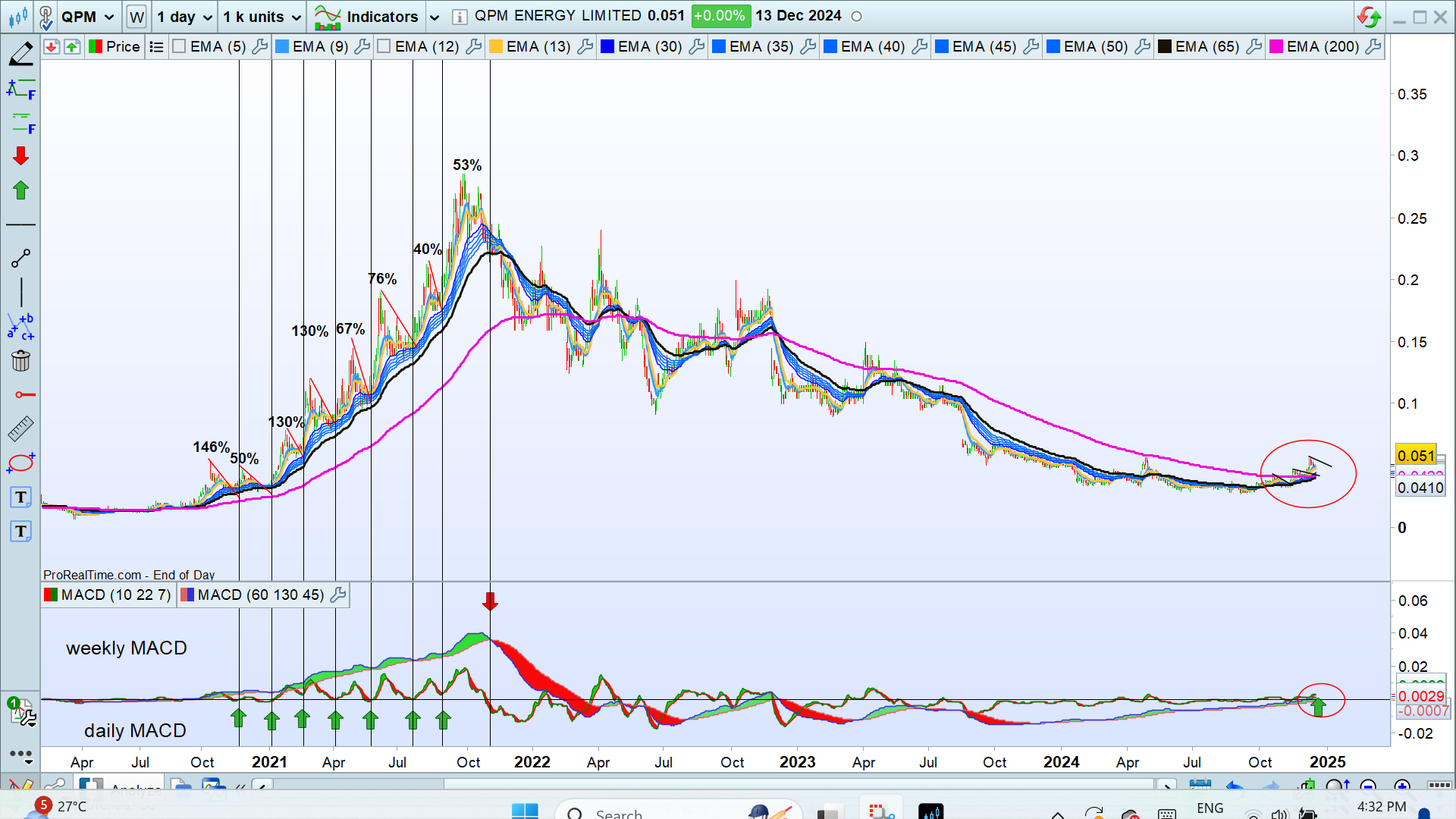Click the 2025 label on time axis
The image size is (1456, 819).
[x=1328, y=762]
